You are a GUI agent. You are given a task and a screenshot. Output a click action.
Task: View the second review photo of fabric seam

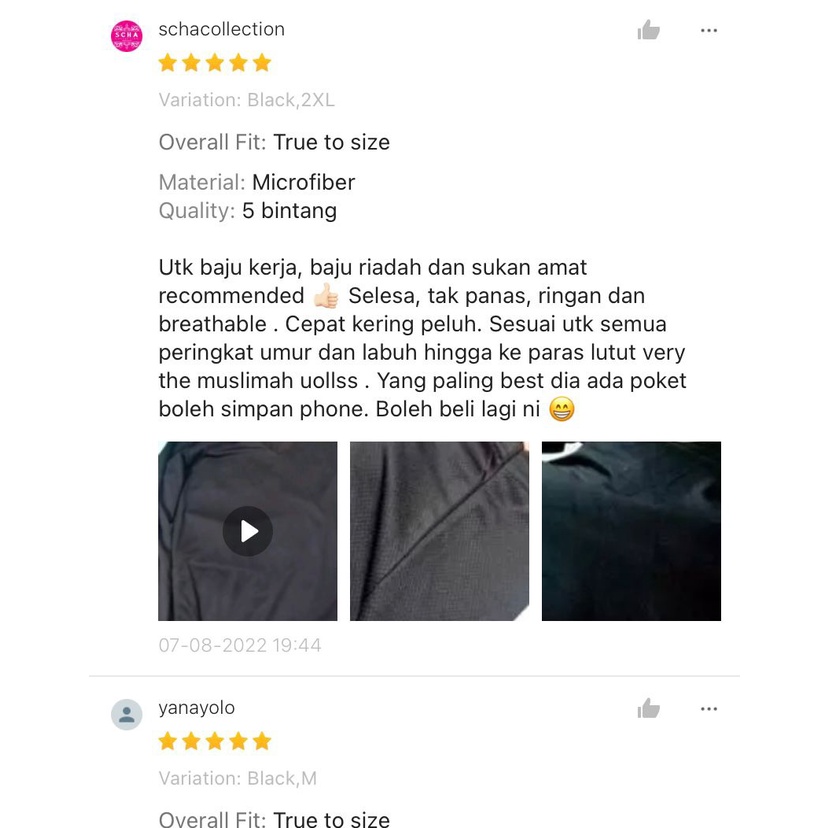click(x=439, y=531)
